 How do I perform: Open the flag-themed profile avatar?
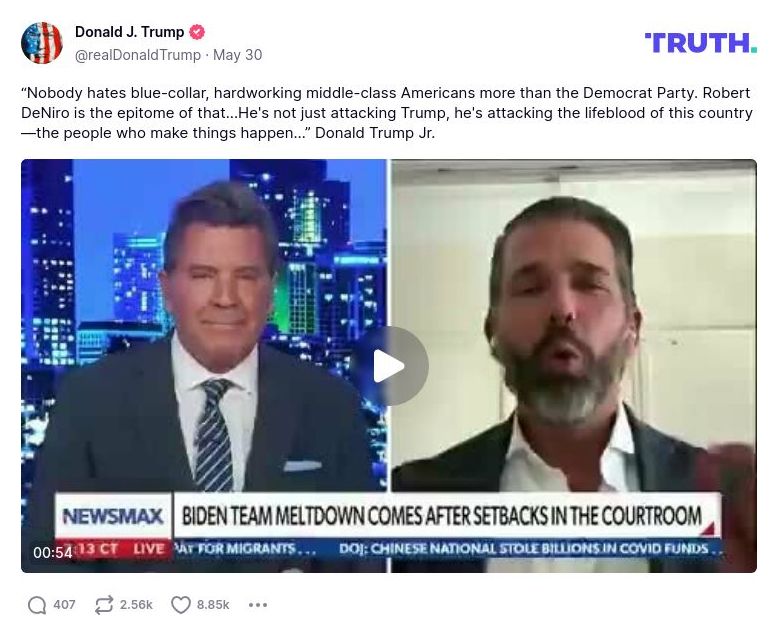coord(42,43)
